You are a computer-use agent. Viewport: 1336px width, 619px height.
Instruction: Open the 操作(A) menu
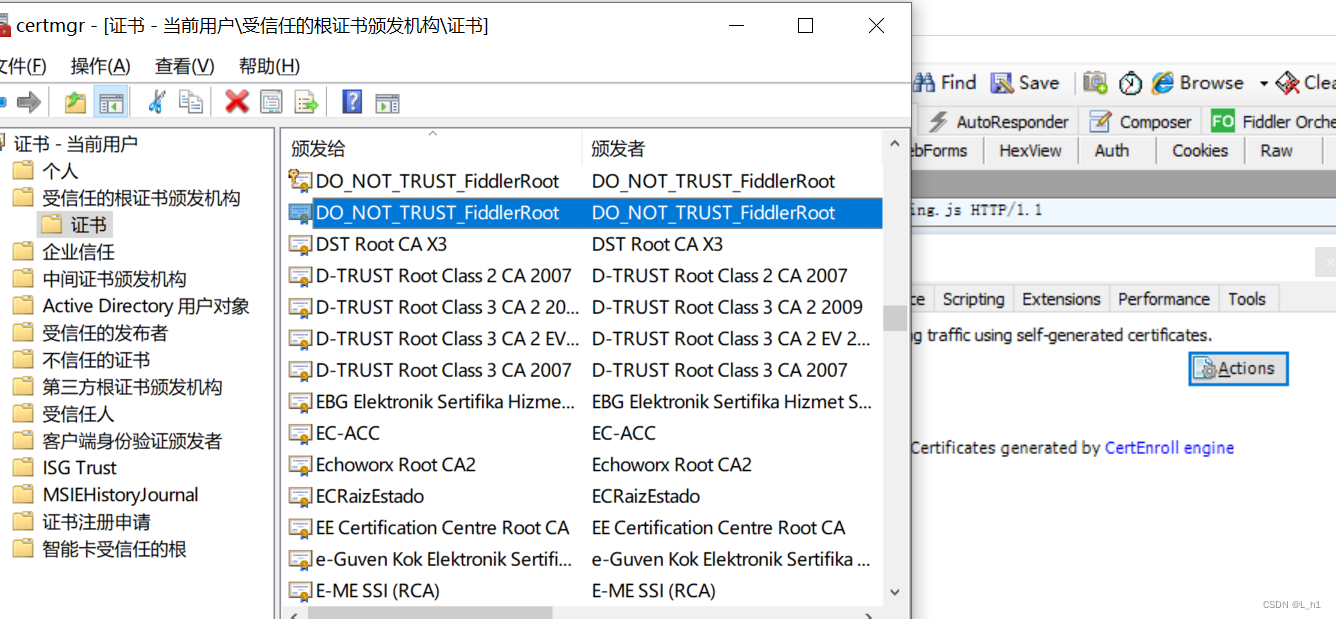tap(100, 66)
